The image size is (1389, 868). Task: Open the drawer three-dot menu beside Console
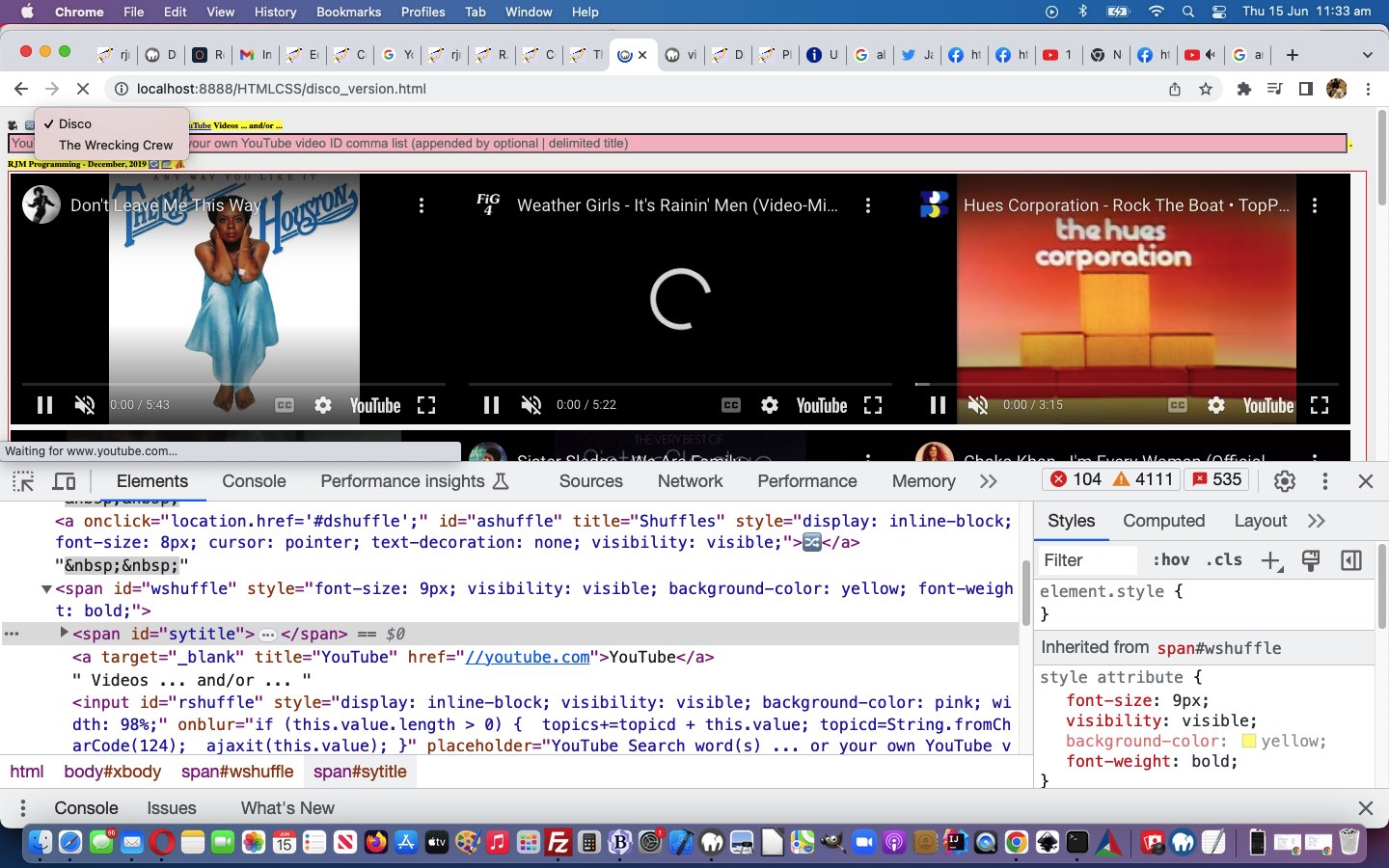(x=23, y=808)
